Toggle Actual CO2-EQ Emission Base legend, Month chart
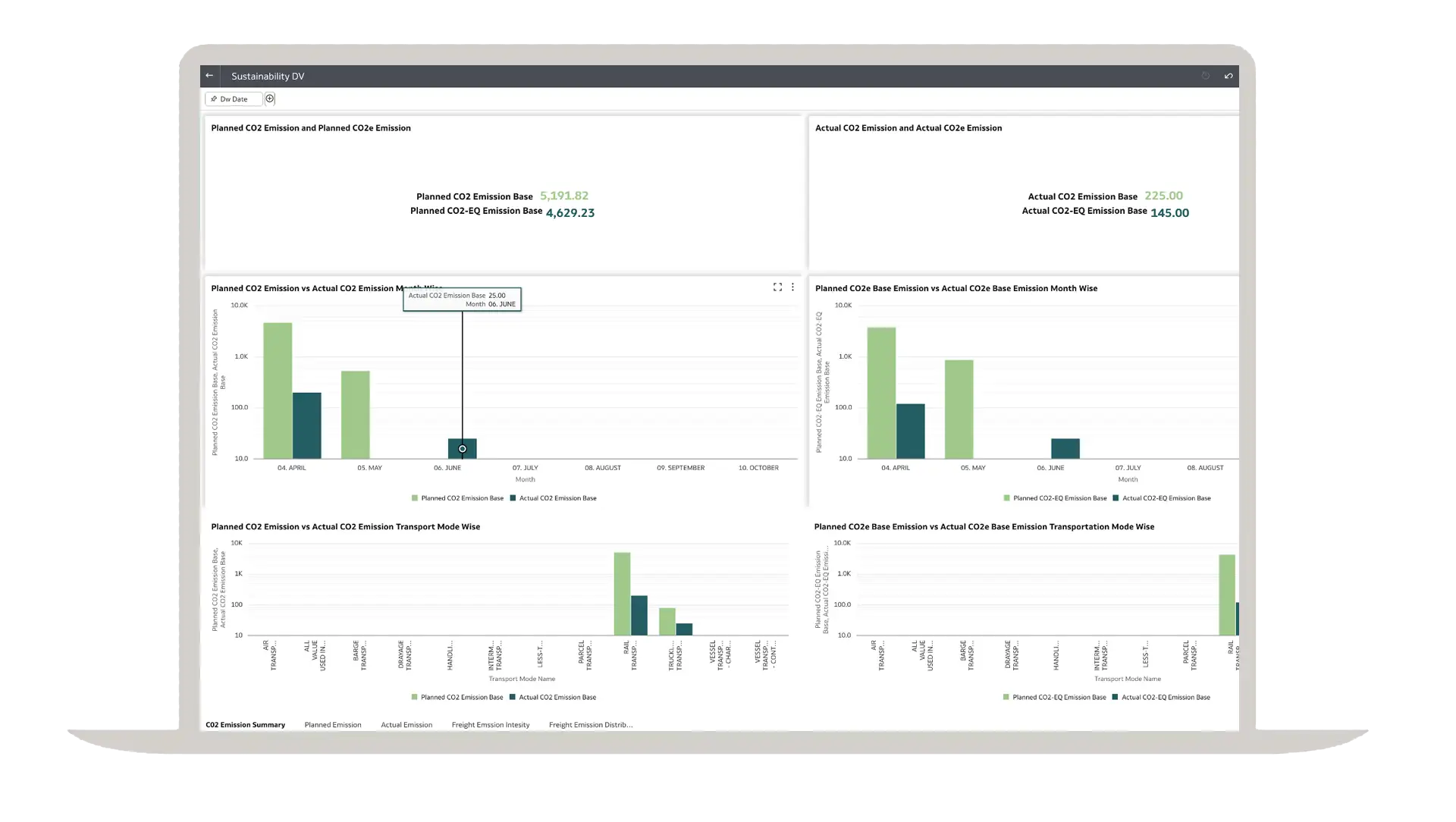Image resolution: width=1456 pixels, height=822 pixels. click(1166, 498)
